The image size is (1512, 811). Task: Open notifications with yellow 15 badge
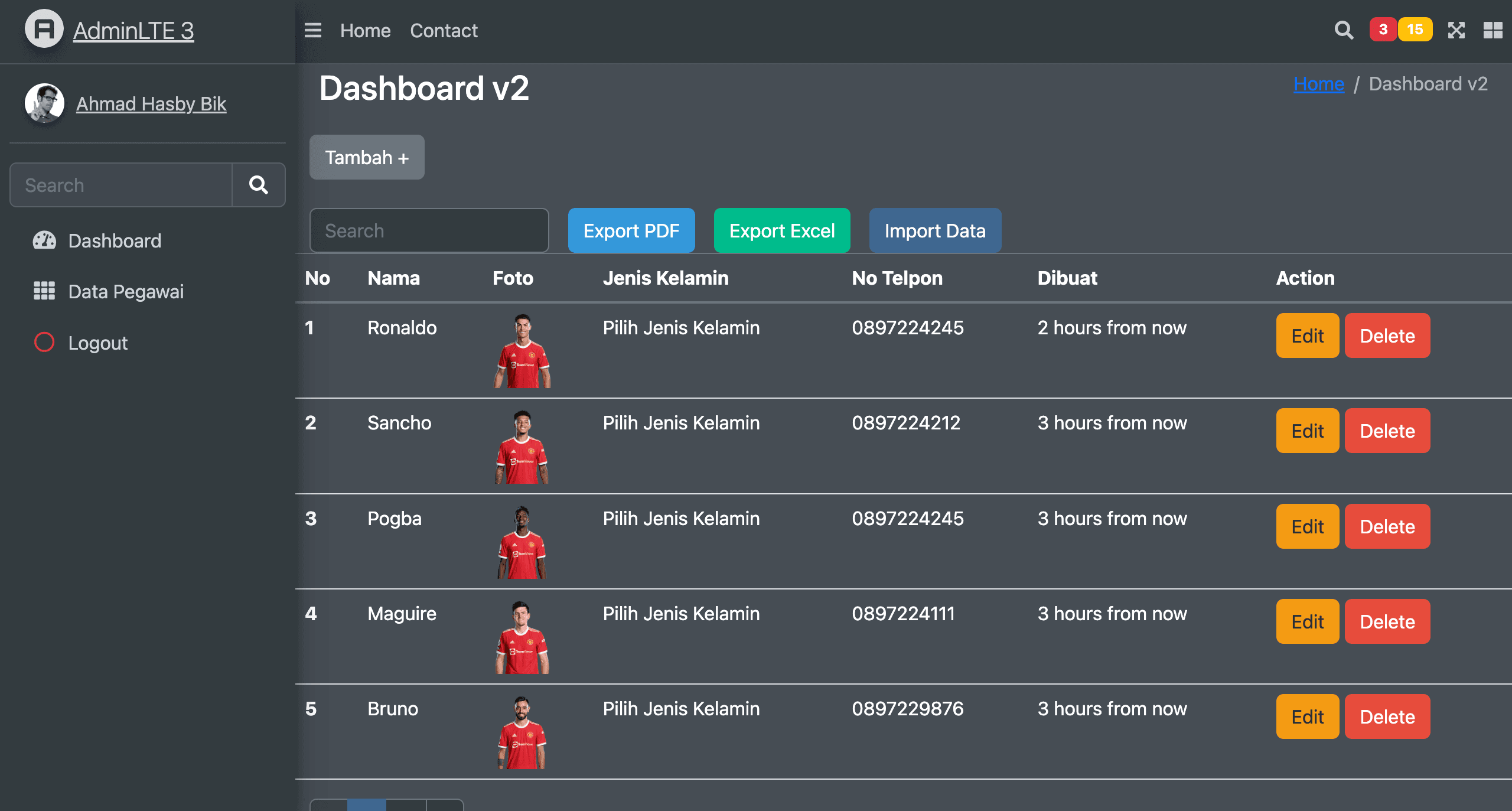pos(1415,30)
